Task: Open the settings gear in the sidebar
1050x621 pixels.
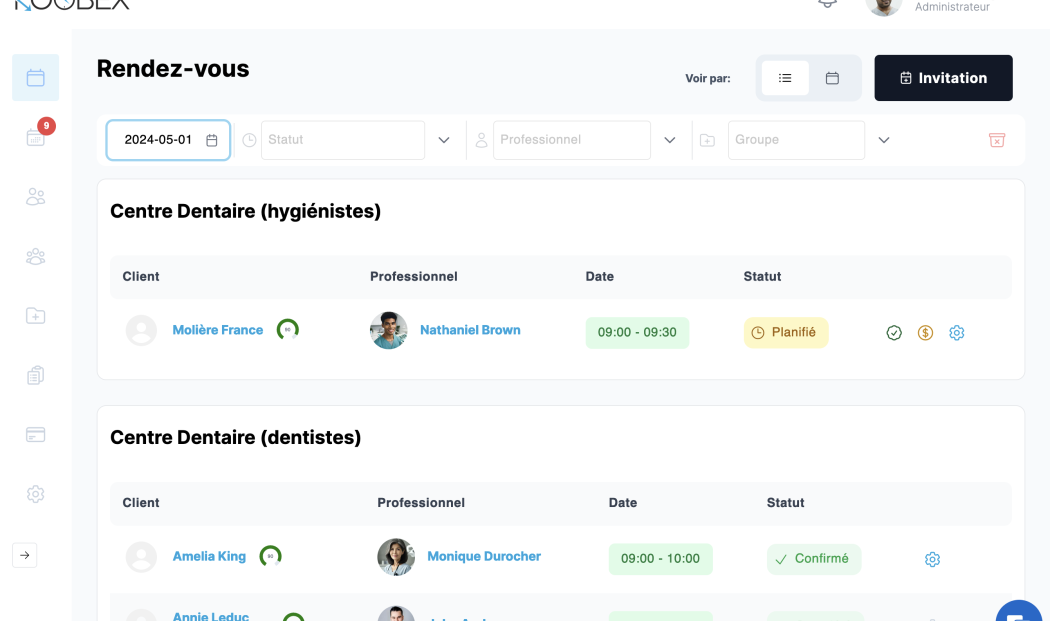Action: (x=35, y=494)
